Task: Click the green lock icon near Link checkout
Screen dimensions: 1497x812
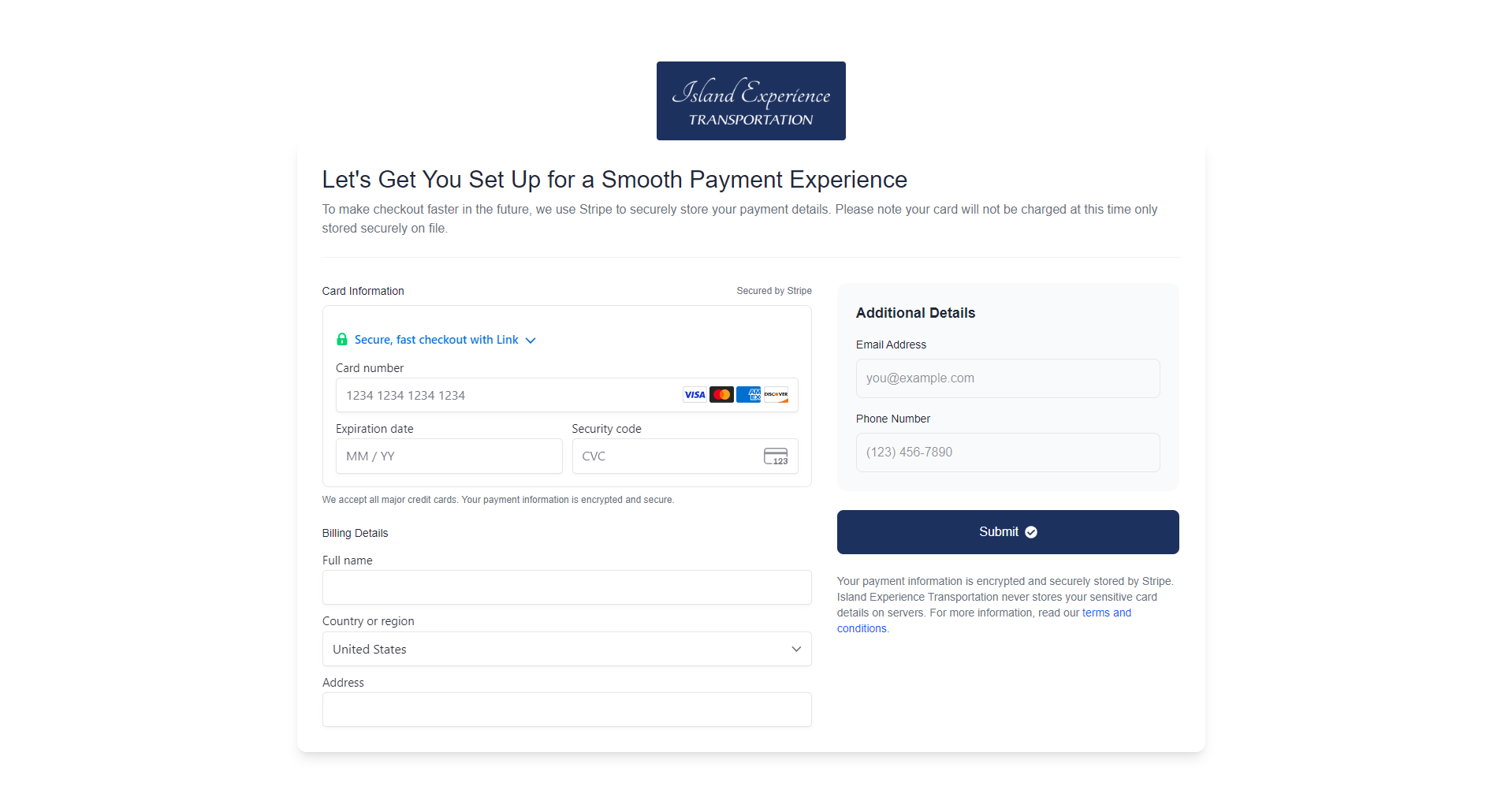Action: [x=342, y=339]
